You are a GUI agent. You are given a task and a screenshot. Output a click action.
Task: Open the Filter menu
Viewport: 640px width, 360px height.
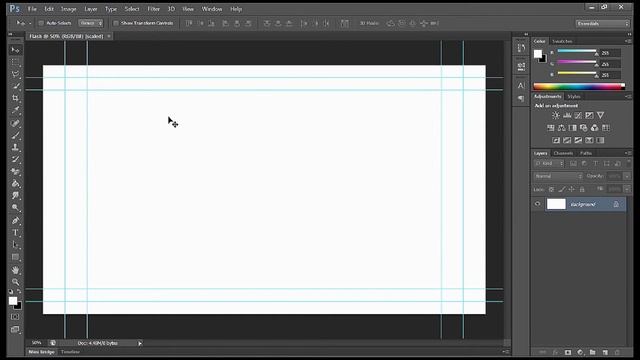pyautogui.click(x=153, y=9)
